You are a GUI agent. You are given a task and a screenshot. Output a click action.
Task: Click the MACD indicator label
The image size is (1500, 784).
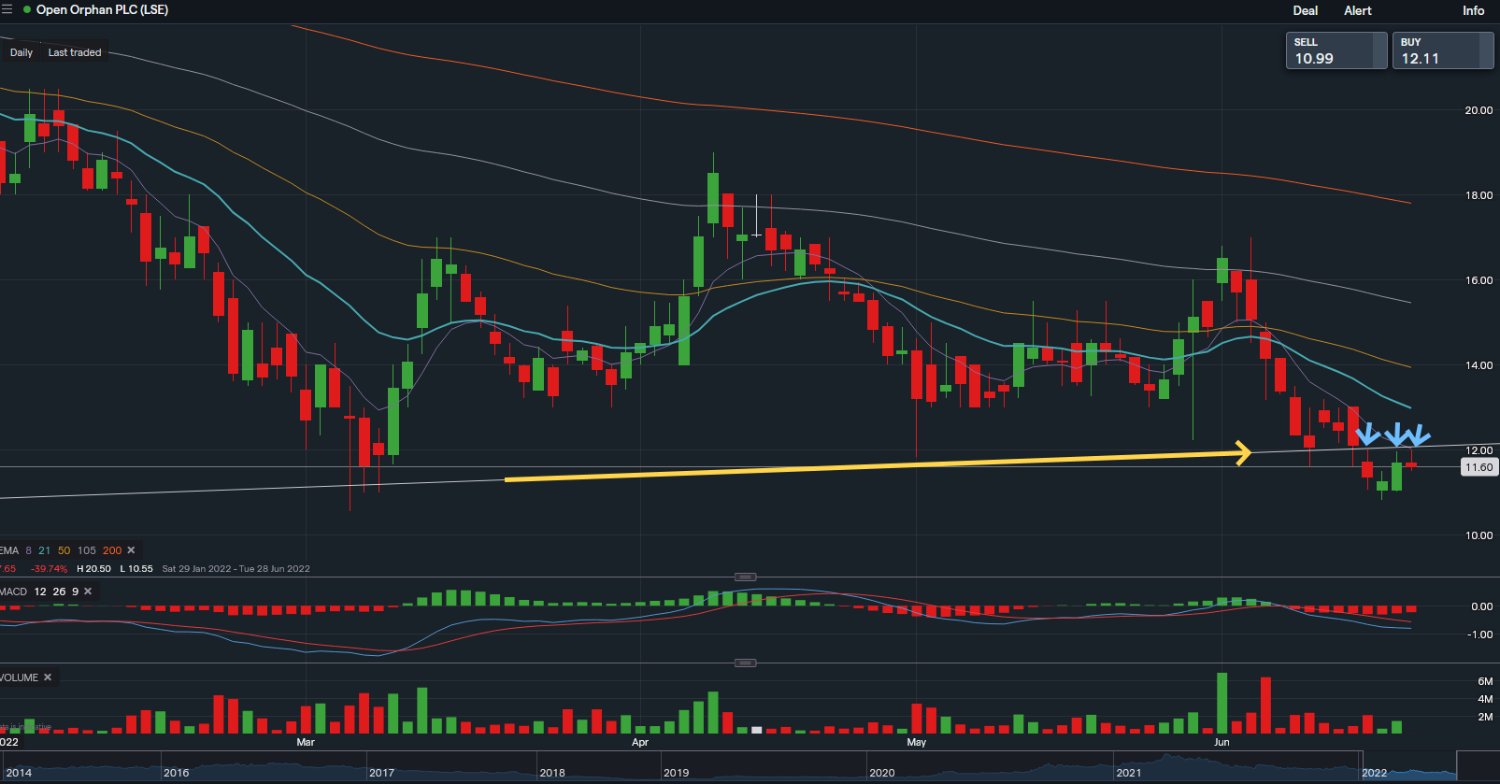pos(13,591)
